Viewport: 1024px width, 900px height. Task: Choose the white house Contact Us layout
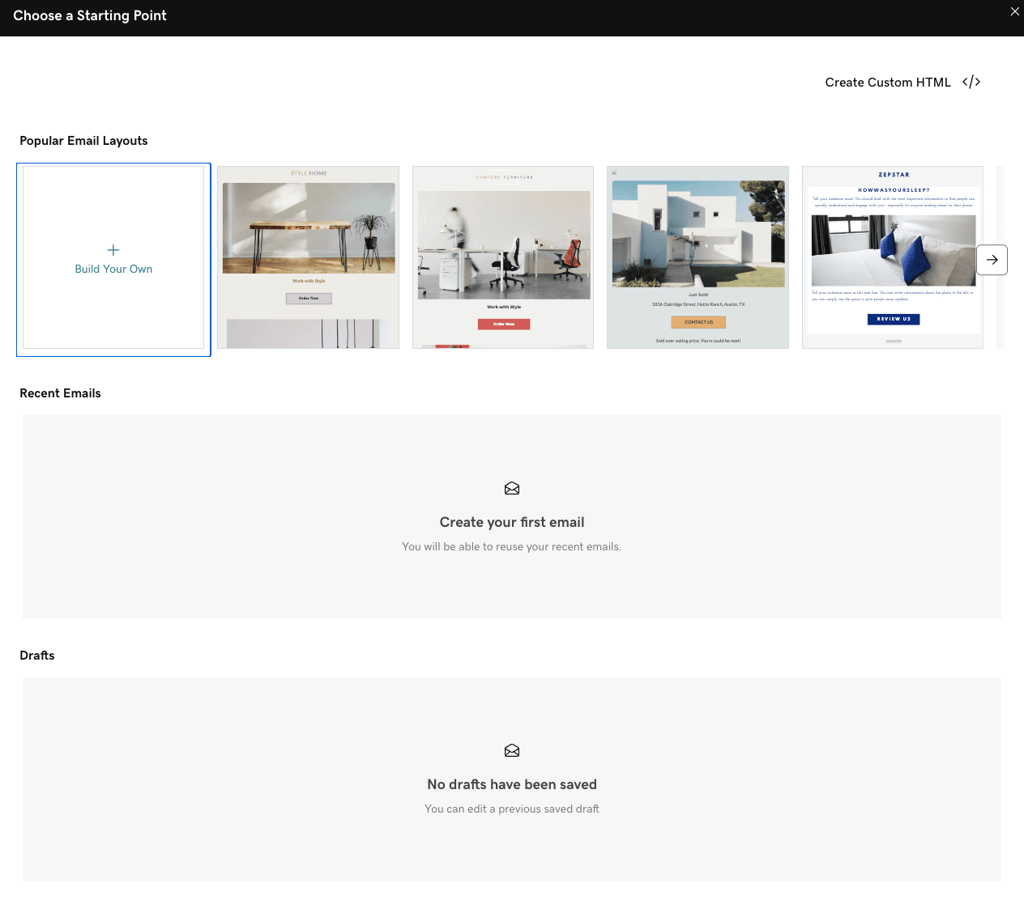pyautogui.click(x=697, y=257)
